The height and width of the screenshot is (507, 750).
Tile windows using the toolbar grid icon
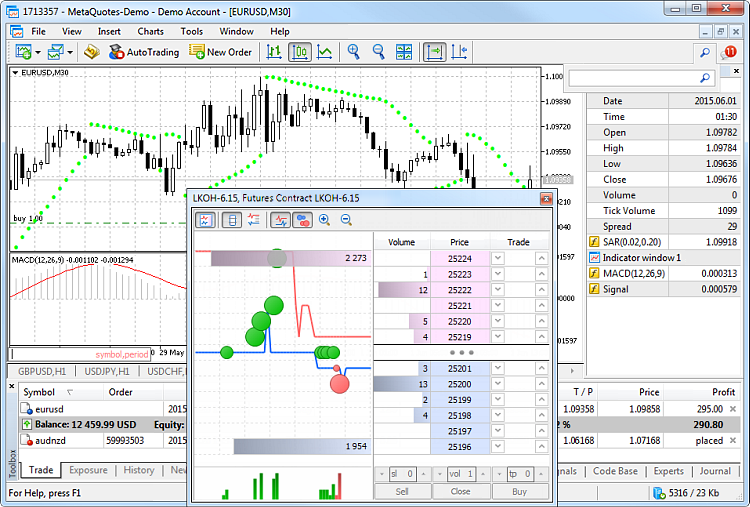404,52
